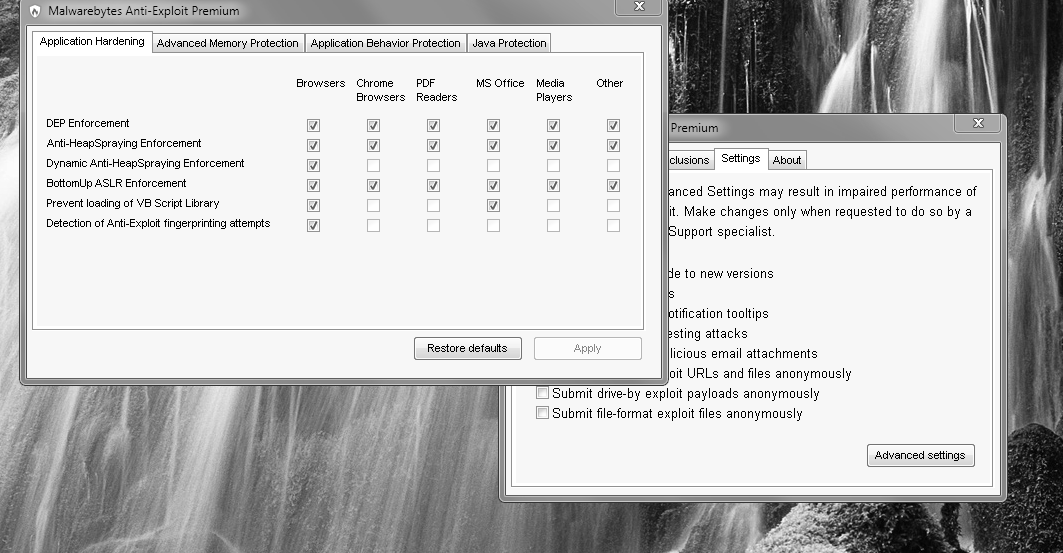Viewport: 1063px width, 553px height.
Task: Enable Dynamic Anti-HeapSpraying for Other
Action: pos(614,165)
